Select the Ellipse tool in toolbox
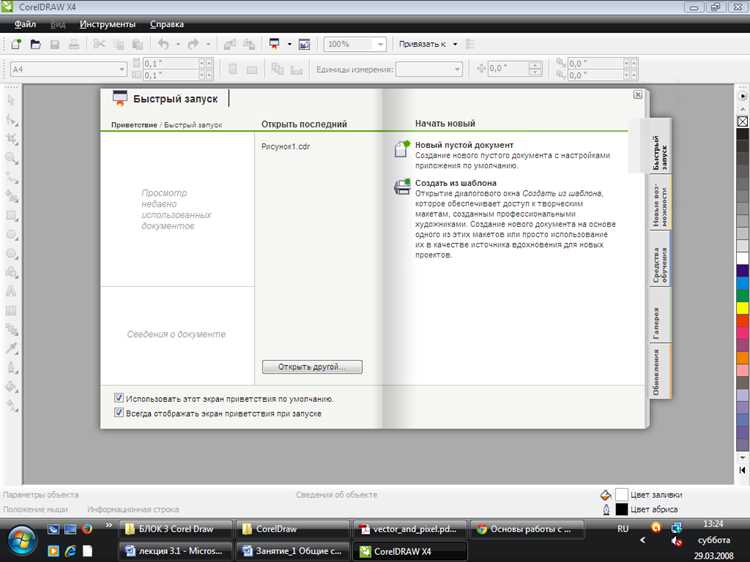The image size is (750, 562). pyautogui.click(x=11, y=235)
